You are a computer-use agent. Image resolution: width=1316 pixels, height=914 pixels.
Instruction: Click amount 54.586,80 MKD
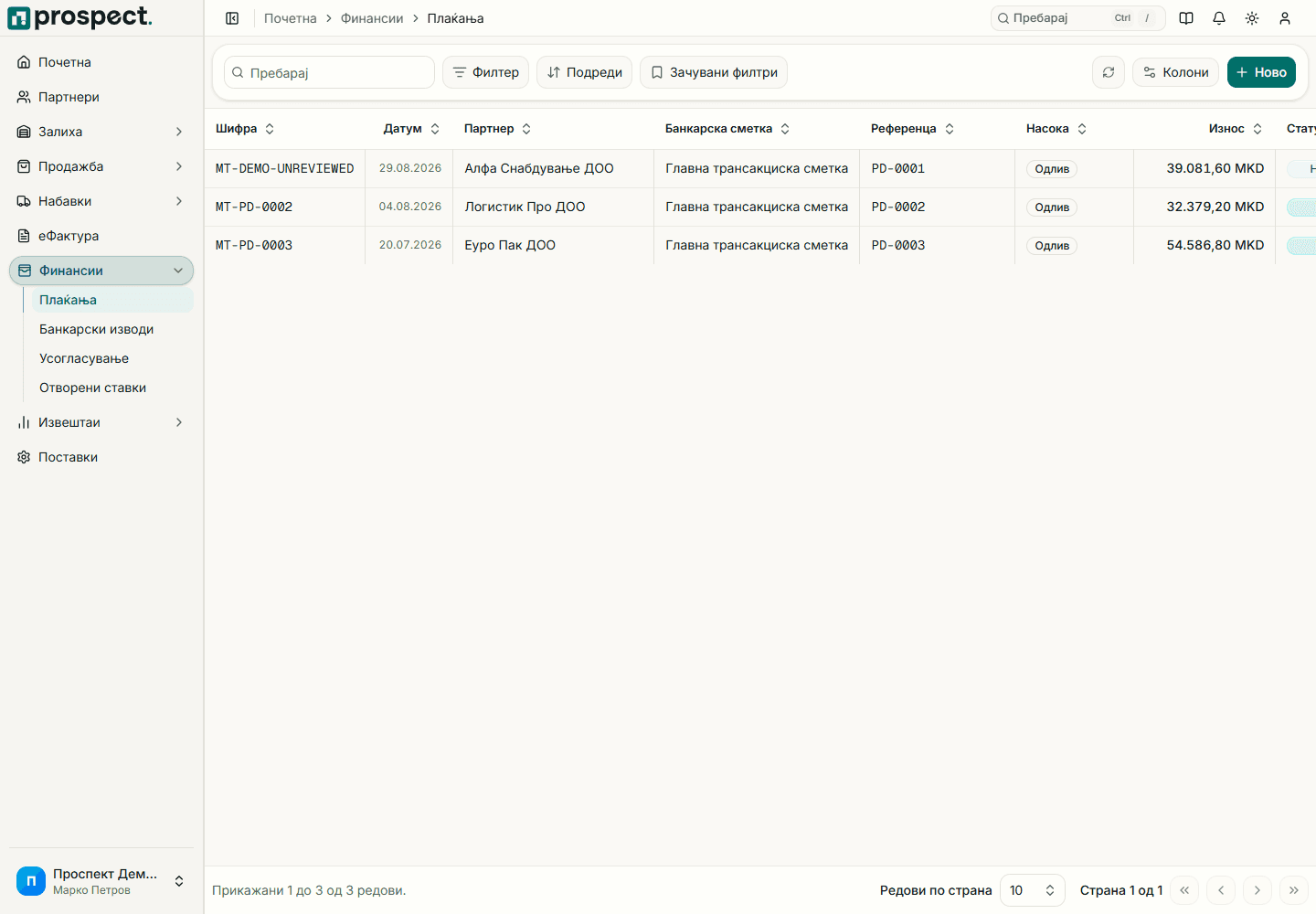click(1215, 245)
